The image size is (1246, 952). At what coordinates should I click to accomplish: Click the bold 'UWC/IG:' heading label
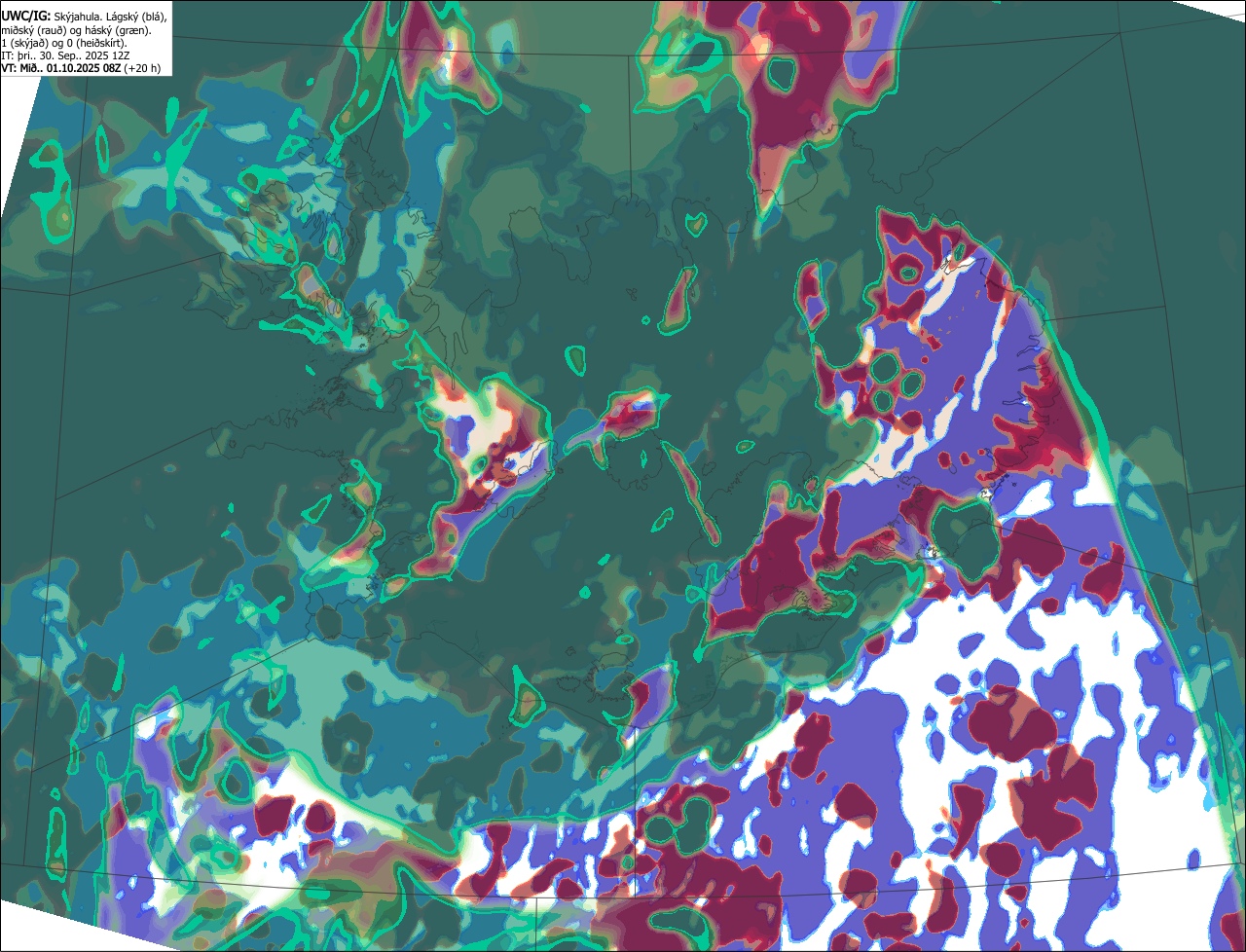[26, 17]
